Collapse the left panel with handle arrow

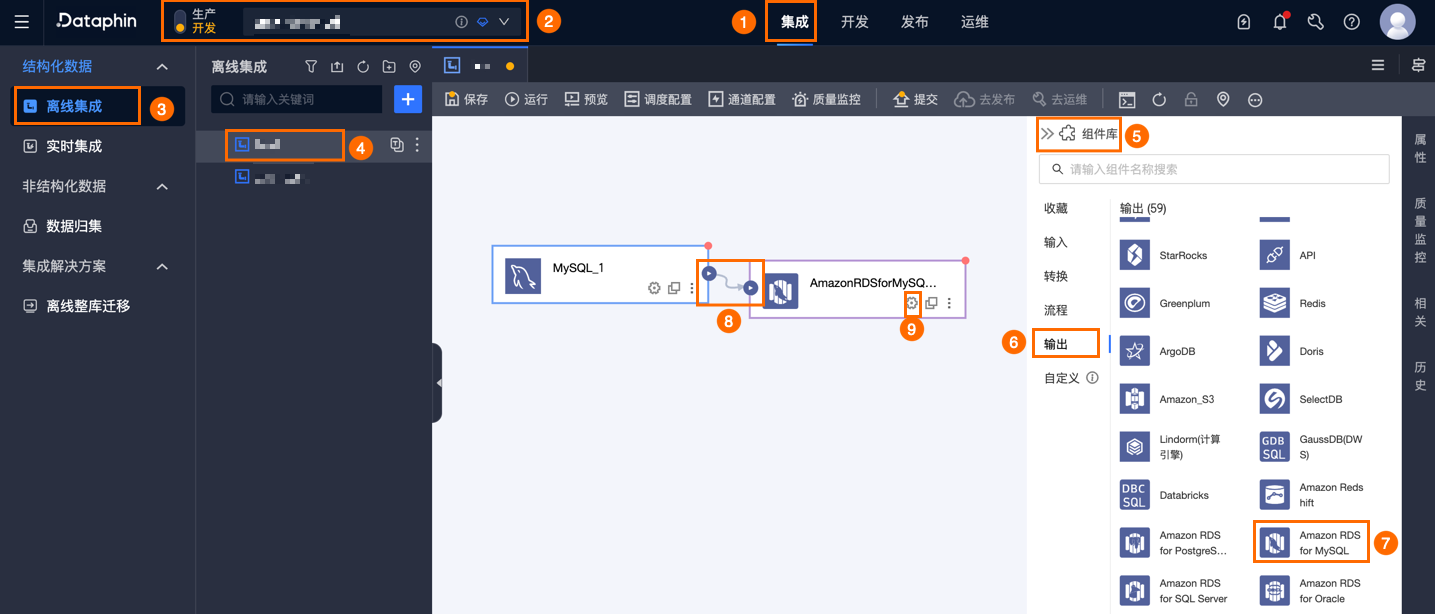coord(437,382)
